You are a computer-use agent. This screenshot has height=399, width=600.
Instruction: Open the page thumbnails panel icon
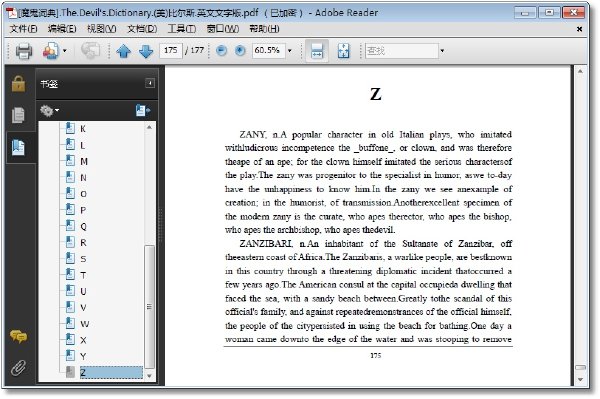[x=18, y=115]
